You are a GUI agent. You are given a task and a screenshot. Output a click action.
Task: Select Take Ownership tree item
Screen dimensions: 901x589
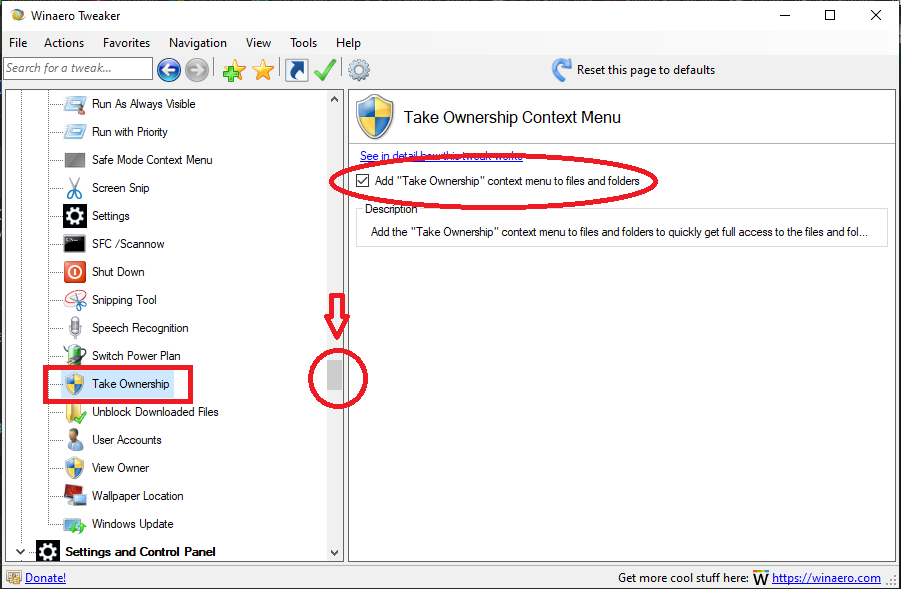[131, 384]
